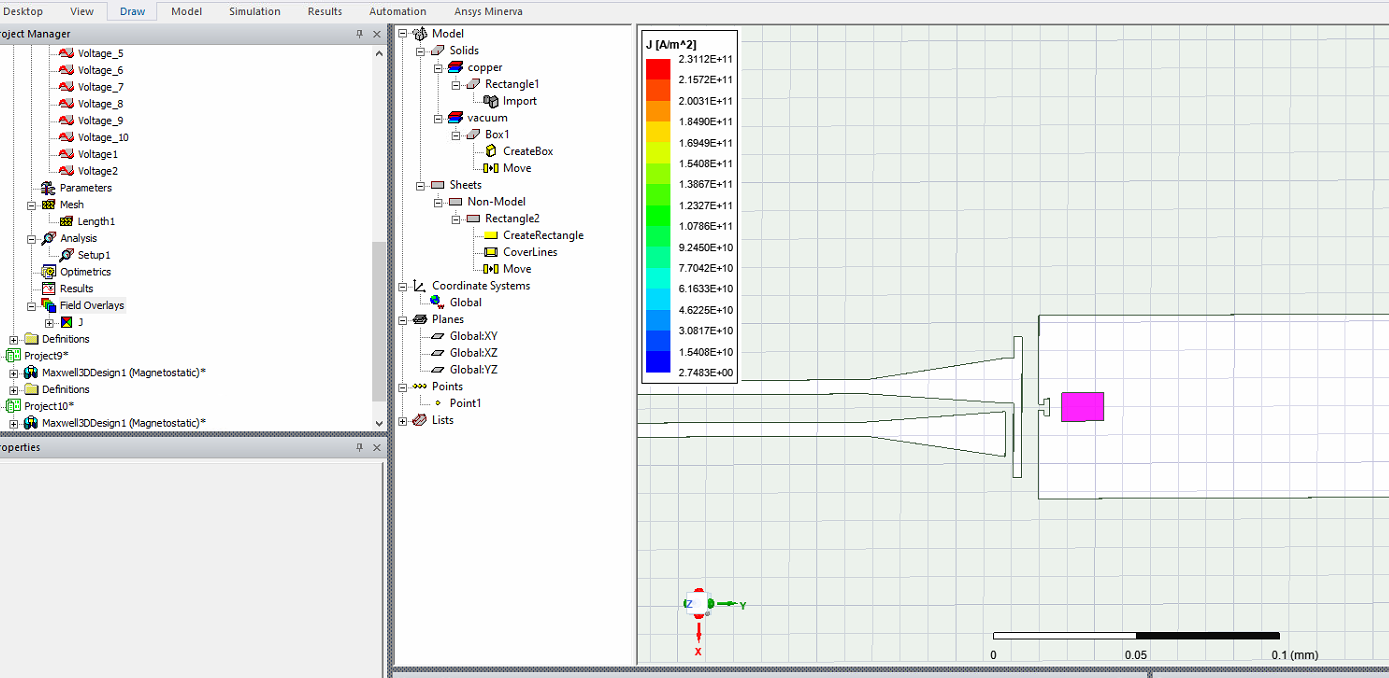Click the red top swatch in J legend
1389x678 pixels.
click(658, 69)
